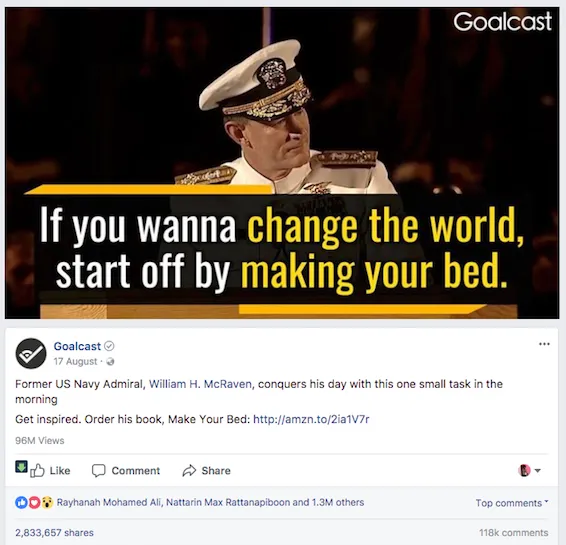View the 2,833,657 shares list
Viewport: 566px width, 545px height.
(55, 533)
